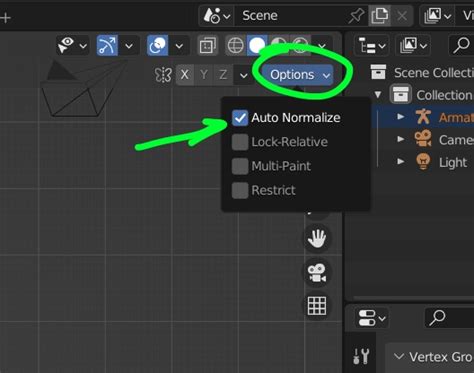This screenshot has width=474, height=373.
Task: Expand the visibility filter dropdown arrow
Action: tap(83, 46)
